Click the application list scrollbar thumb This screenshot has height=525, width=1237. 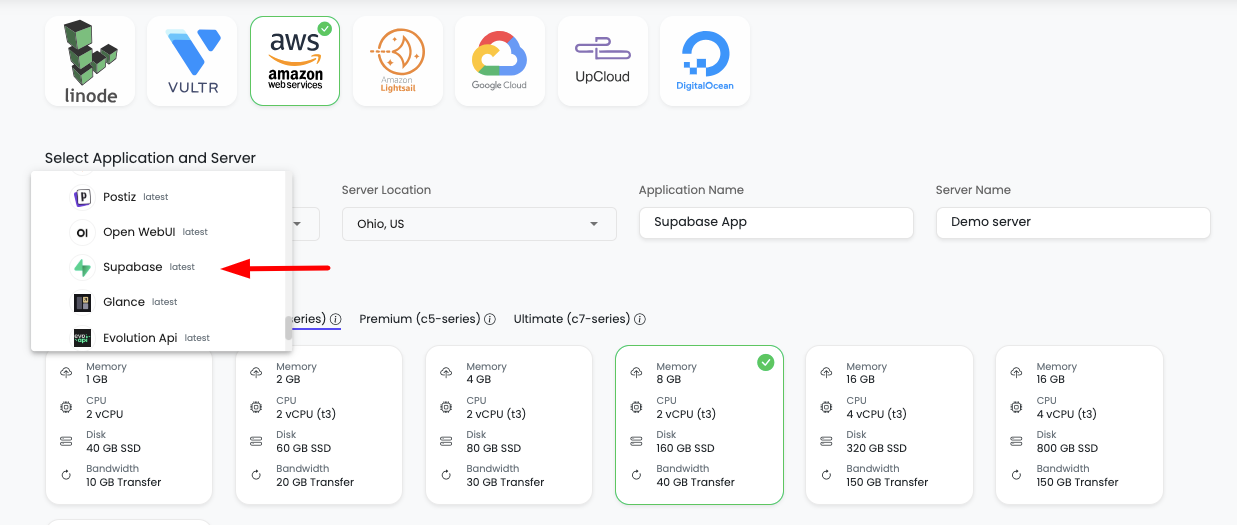pos(289,328)
